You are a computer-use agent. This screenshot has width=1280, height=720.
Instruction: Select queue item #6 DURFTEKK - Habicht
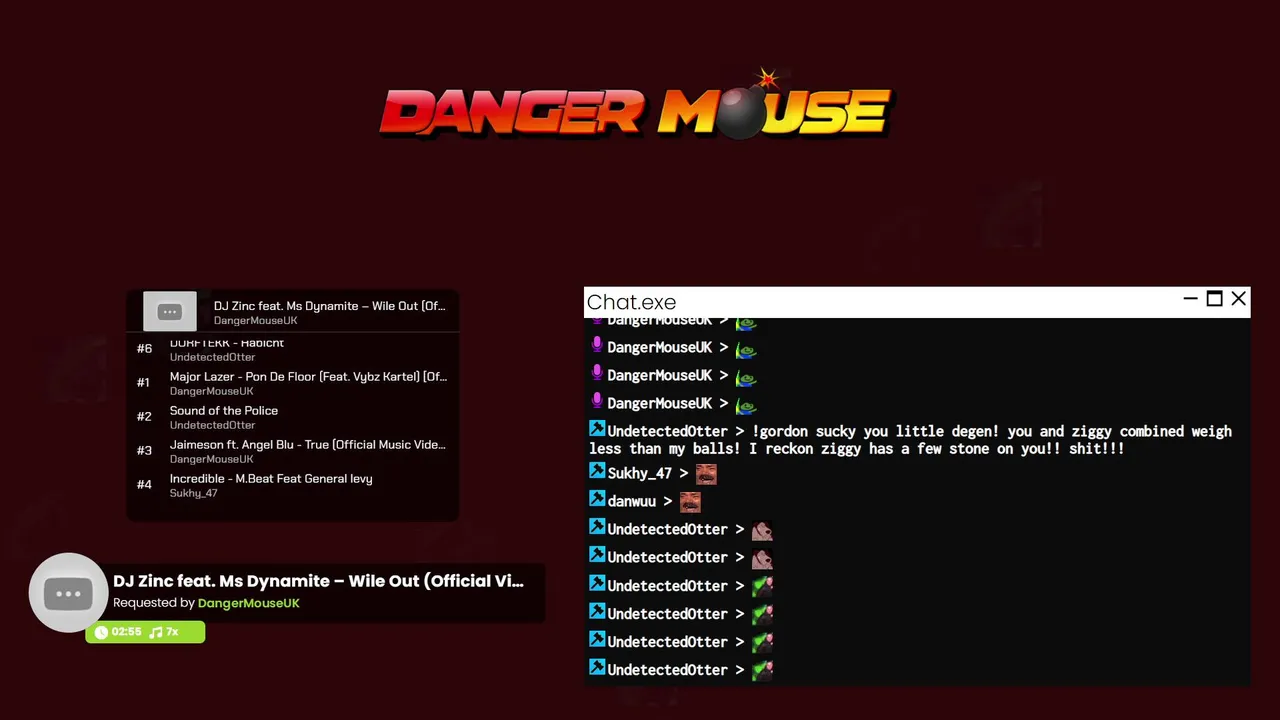click(x=293, y=349)
